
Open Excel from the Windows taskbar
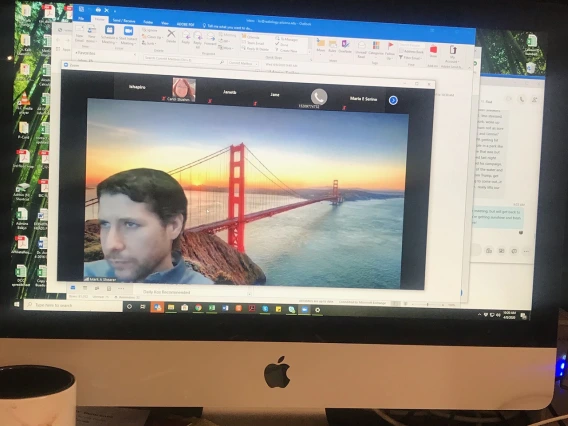point(212,308)
